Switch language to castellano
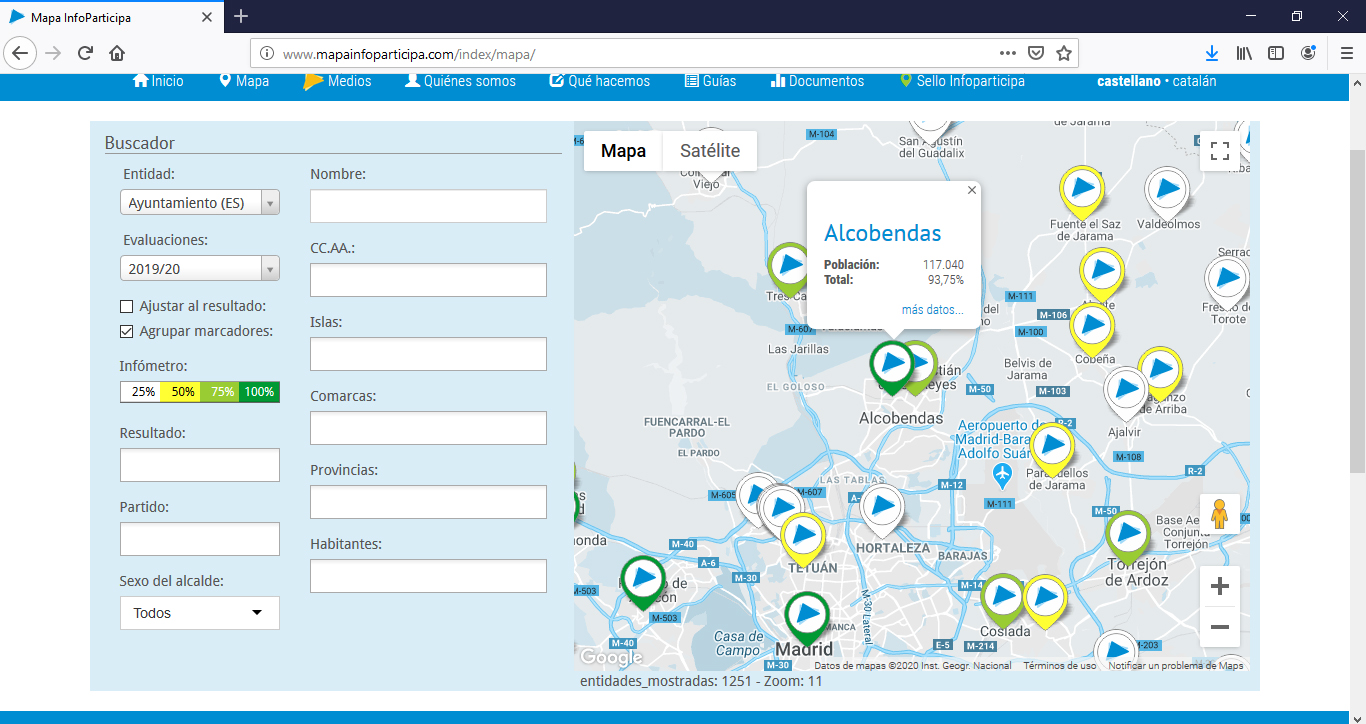 1129,81
